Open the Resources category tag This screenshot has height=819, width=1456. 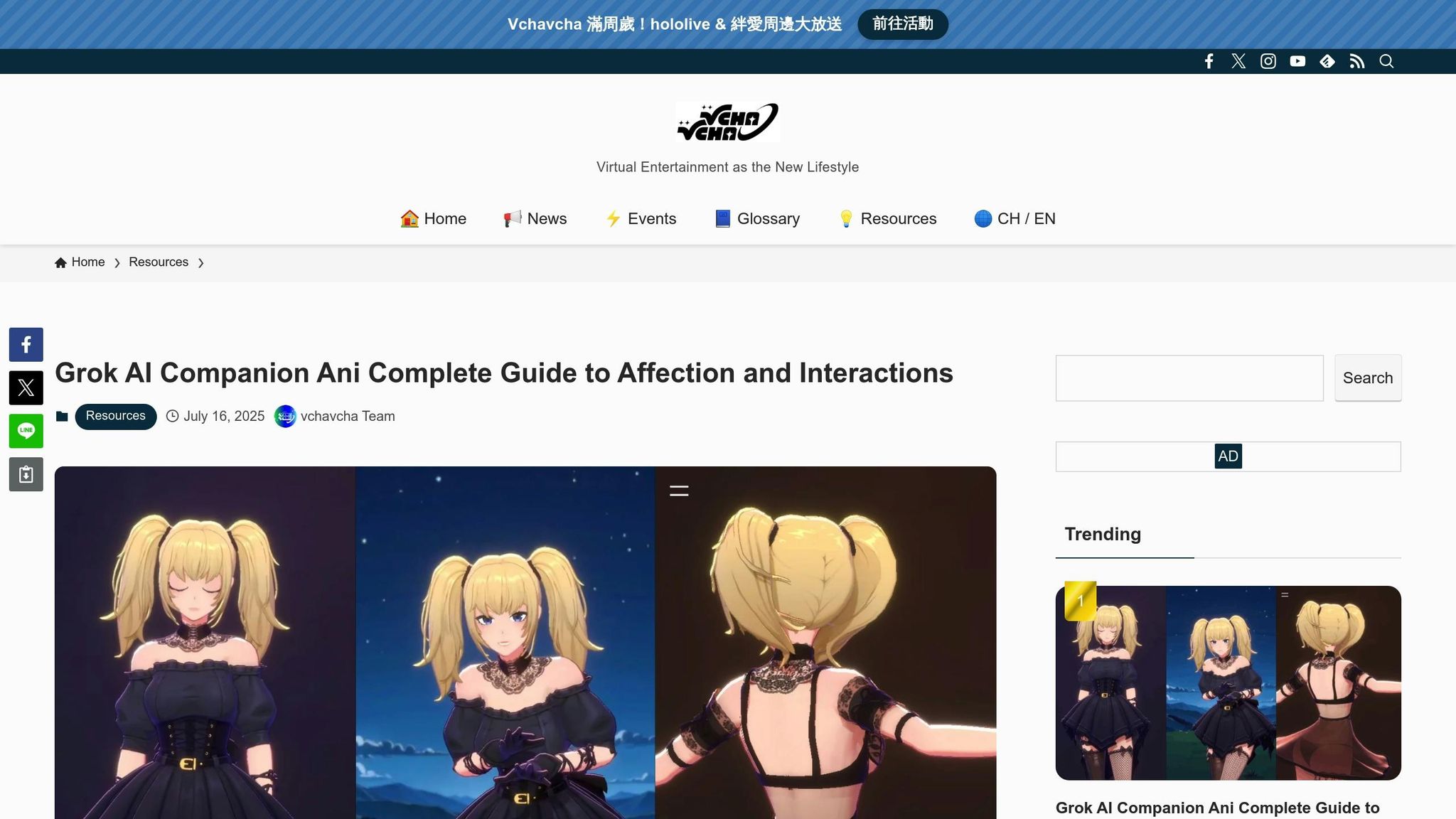point(115,416)
